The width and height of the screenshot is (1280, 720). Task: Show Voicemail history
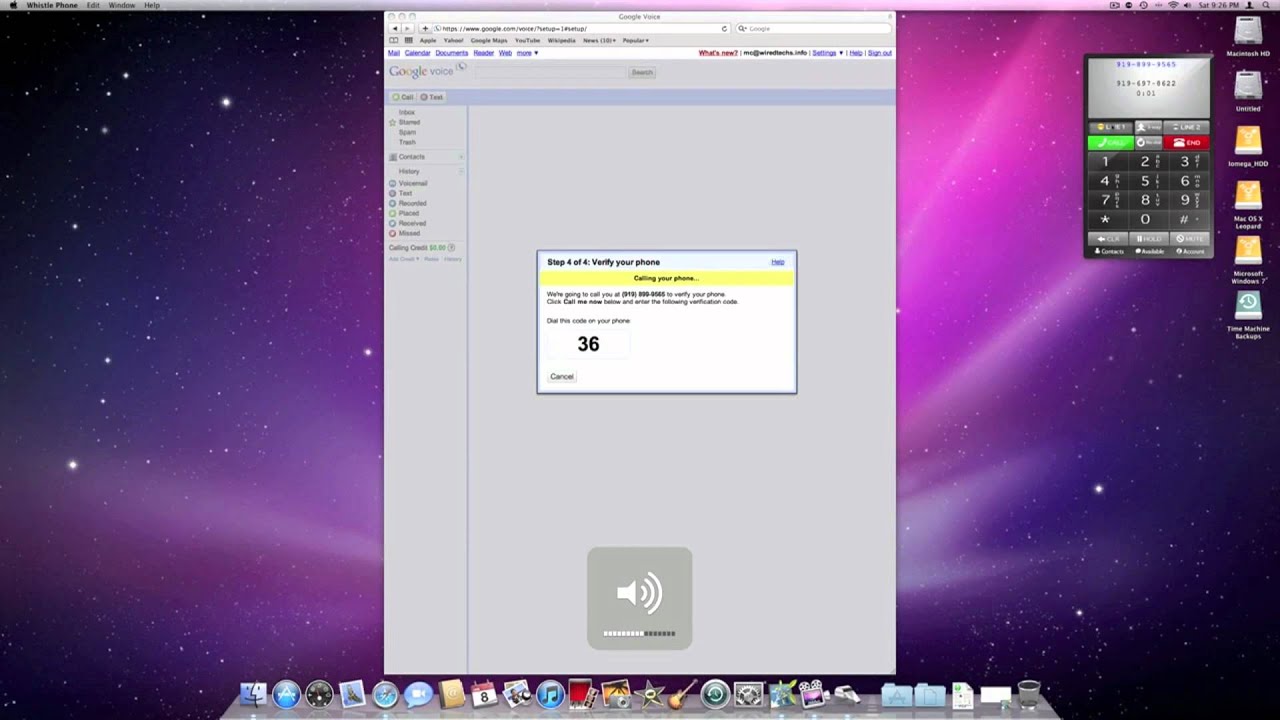click(x=413, y=183)
